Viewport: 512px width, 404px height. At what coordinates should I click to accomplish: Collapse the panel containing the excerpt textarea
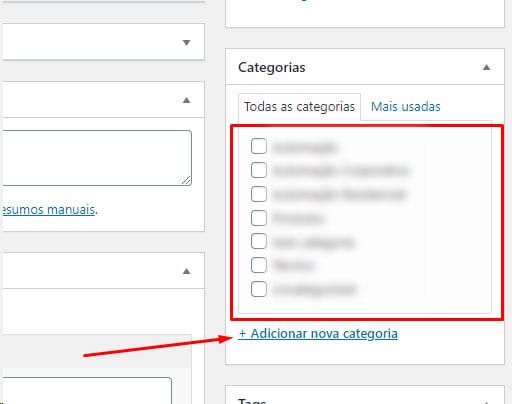coord(187,100)
